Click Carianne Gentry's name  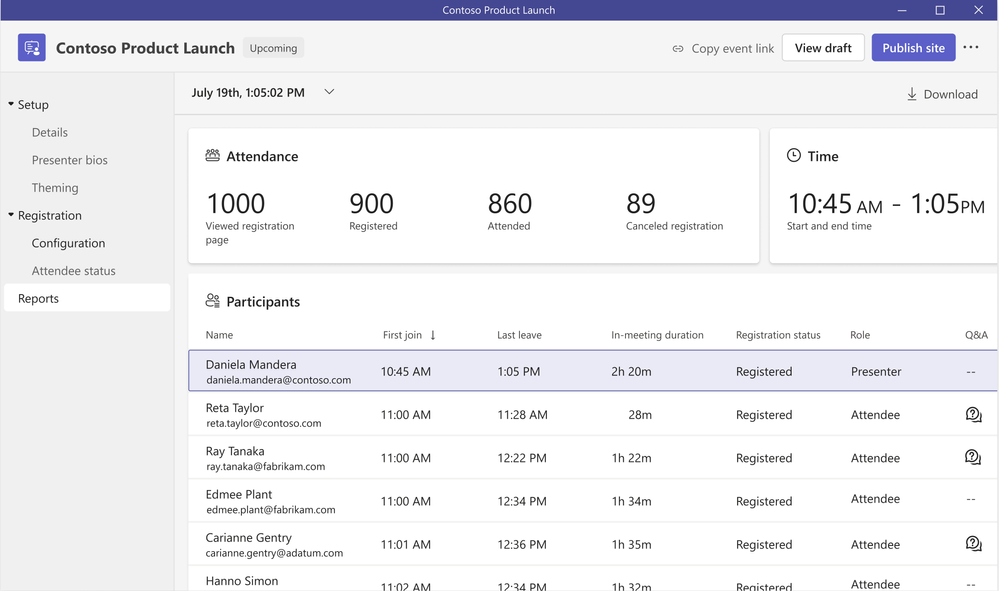(x=248, y=538)
